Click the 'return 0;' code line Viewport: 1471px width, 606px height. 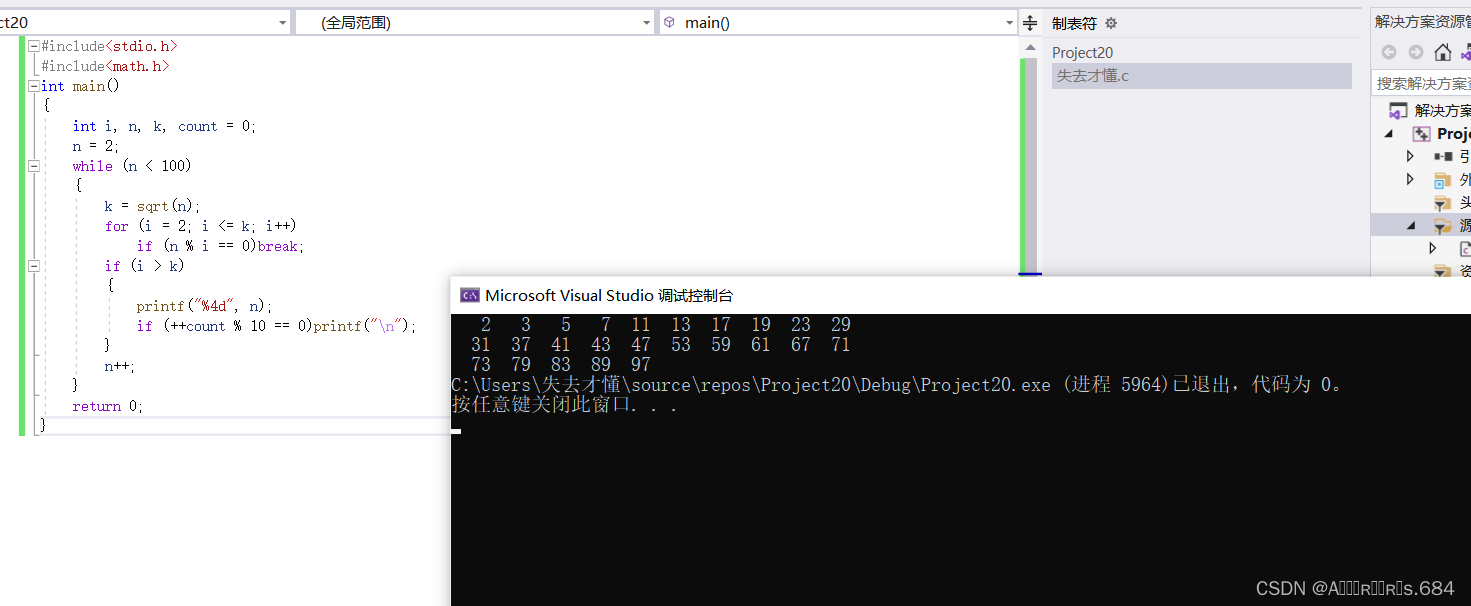(108, 406)
